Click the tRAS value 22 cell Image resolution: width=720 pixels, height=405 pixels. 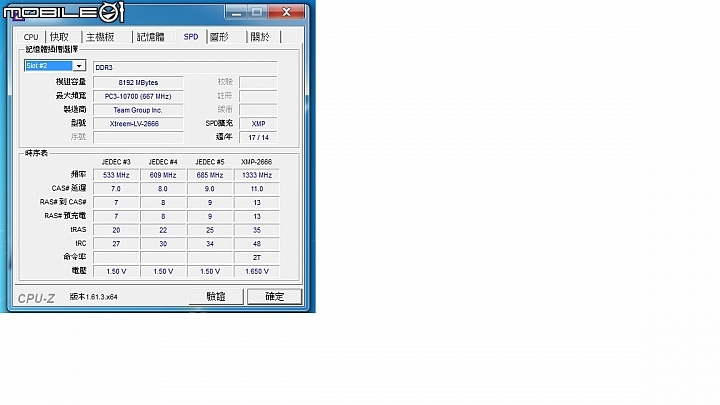pos(163,231)
